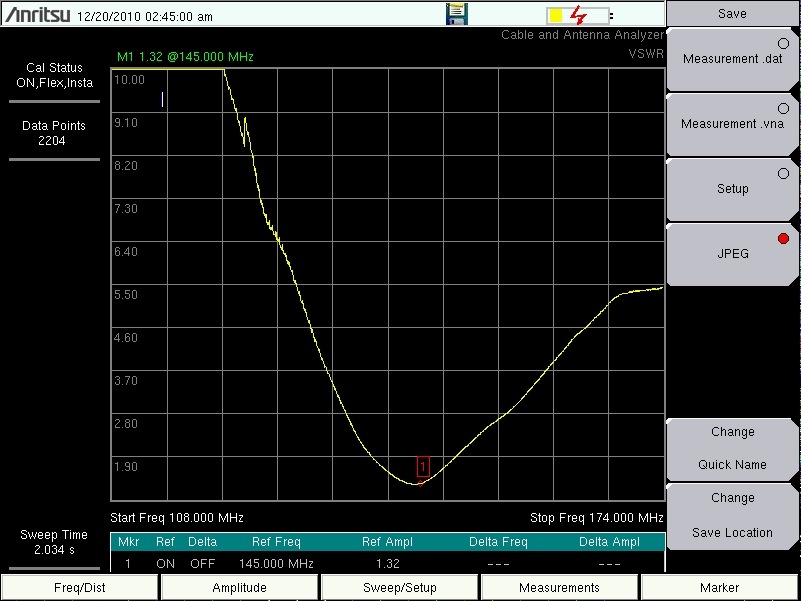This screenshot has height=601, width=801.
Task: Choose the Setup save type option
Action: 732,189
